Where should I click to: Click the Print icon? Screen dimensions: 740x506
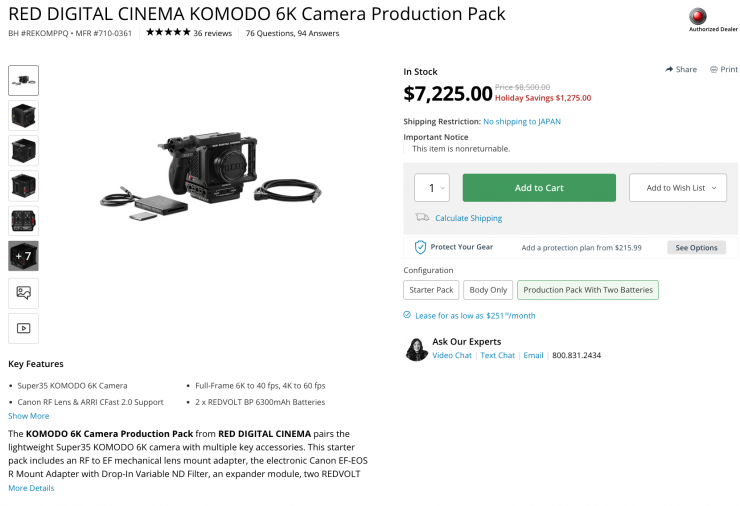pyautogui.click(x=714, y=69)
